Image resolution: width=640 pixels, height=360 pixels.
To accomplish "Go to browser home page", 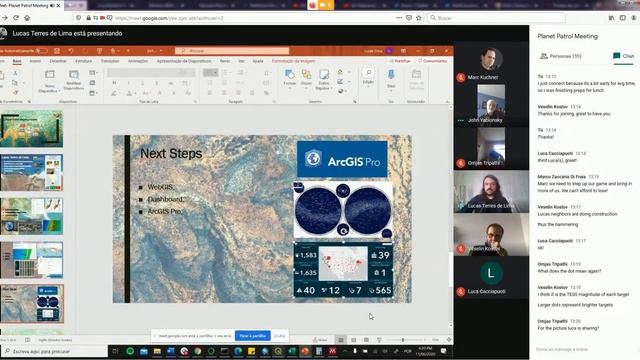I will tap(27, 18).
